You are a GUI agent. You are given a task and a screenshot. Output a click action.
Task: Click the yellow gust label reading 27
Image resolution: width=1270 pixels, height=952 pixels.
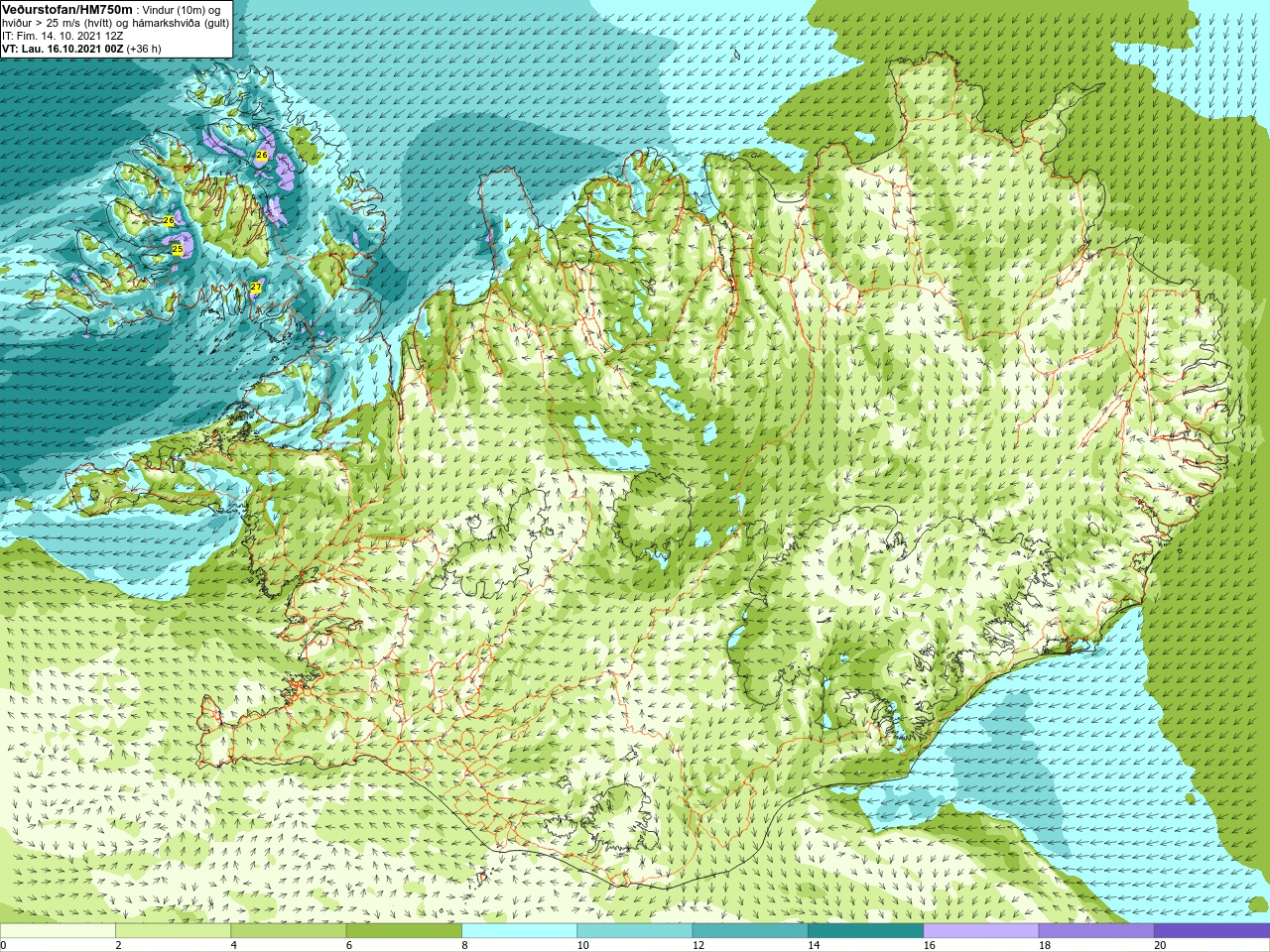(x=255, y=287)
